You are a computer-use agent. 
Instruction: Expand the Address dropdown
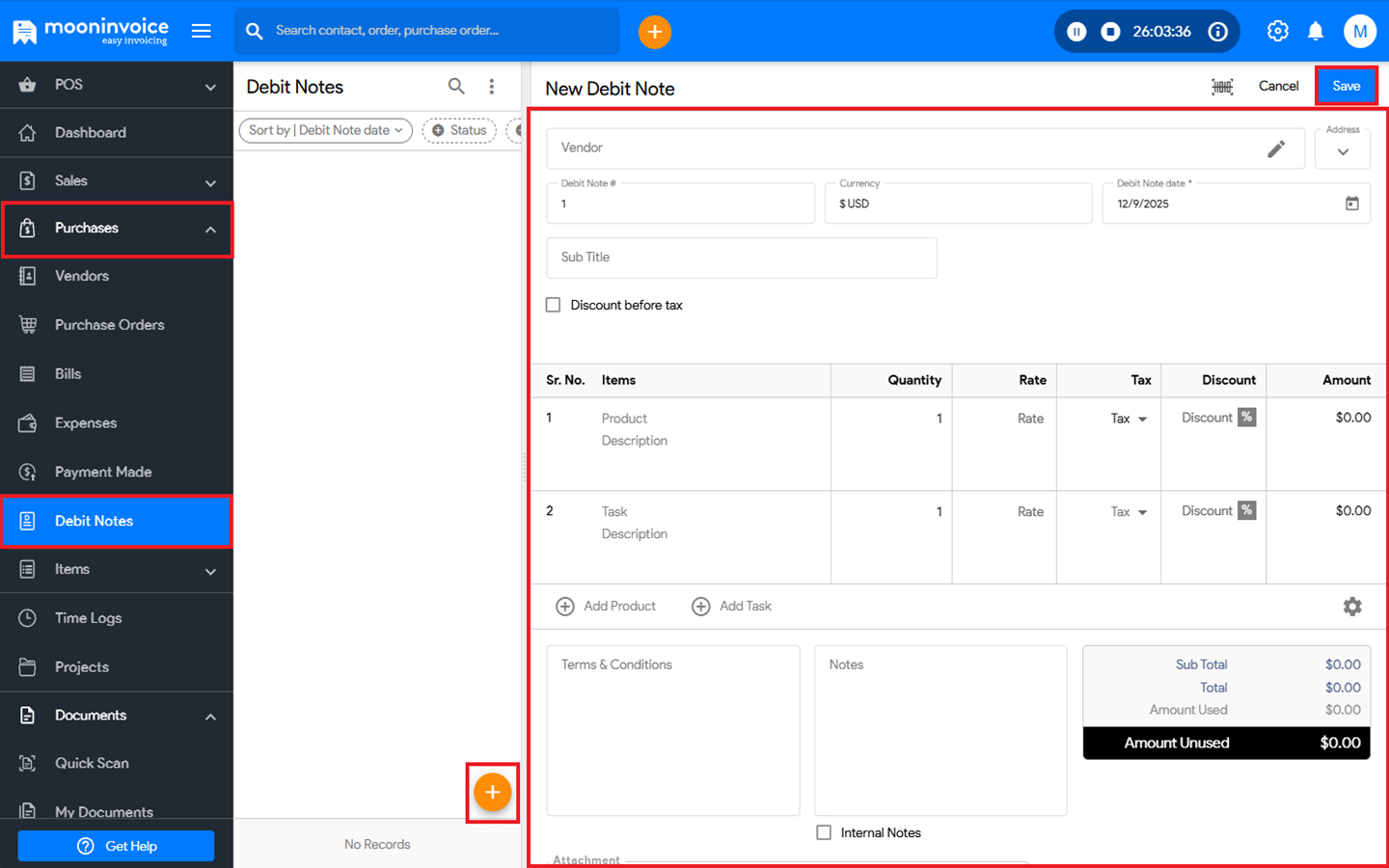[1343, 151]
